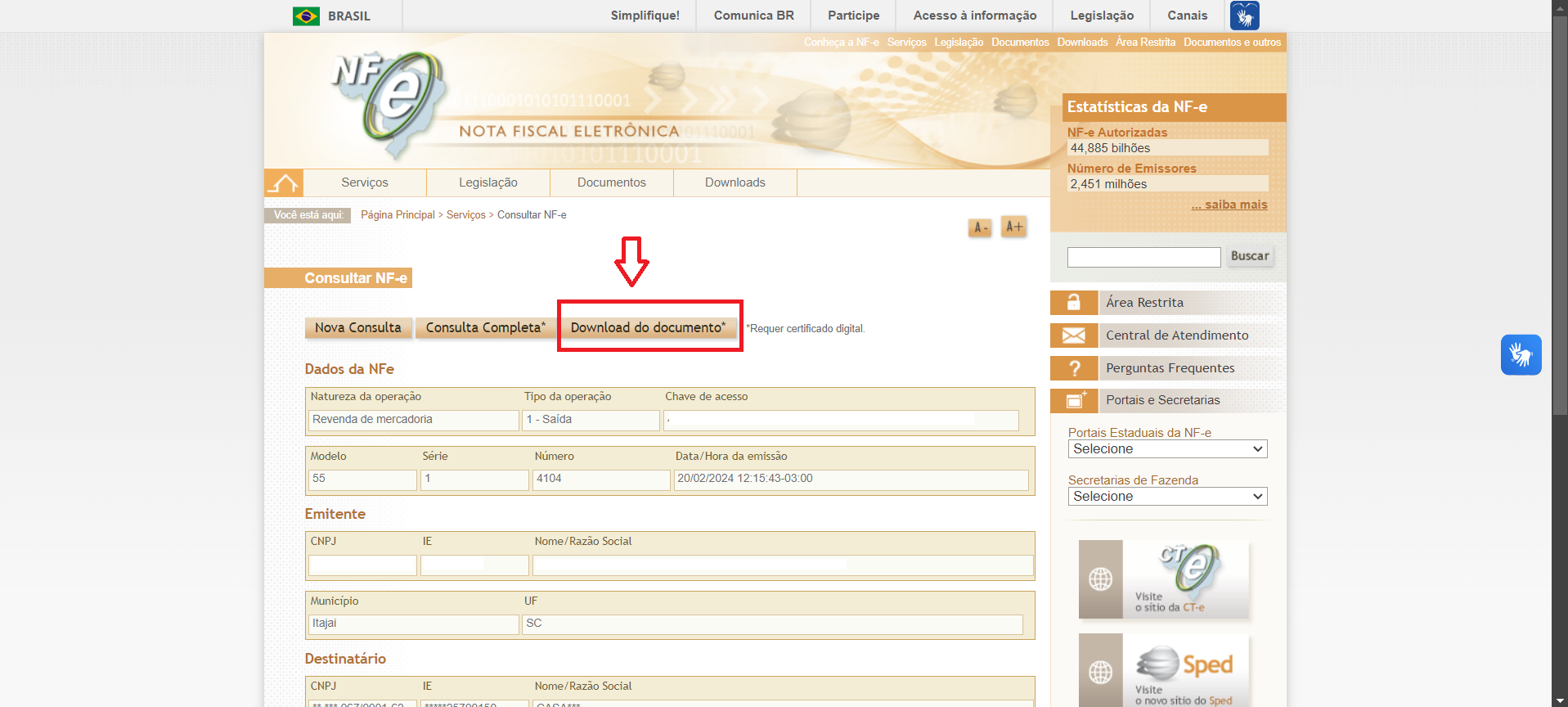This screenshot has width=1568, height=707.
Task: Click the UF value SC
Action: tap(772, 624)
